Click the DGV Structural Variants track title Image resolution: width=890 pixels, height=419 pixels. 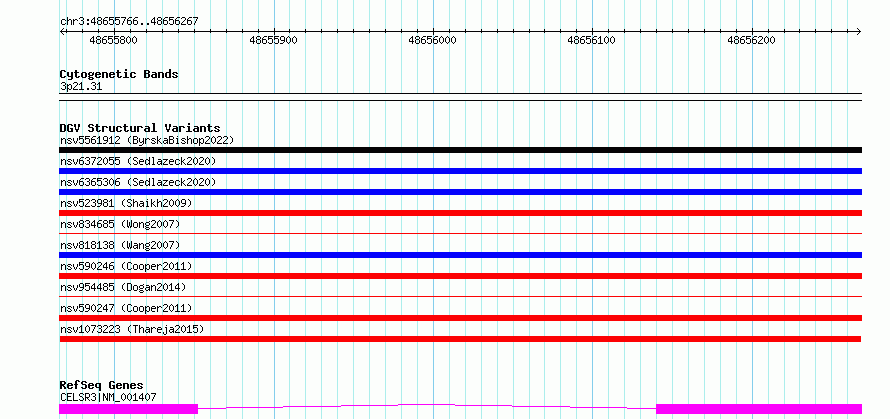pyautogui.click(x=140, y=128)
